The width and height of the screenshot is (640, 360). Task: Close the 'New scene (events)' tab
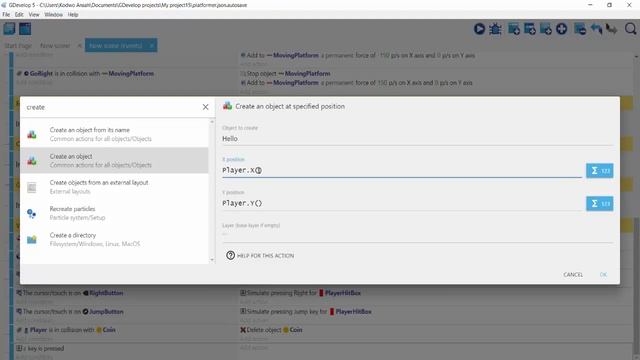(151, 45)
